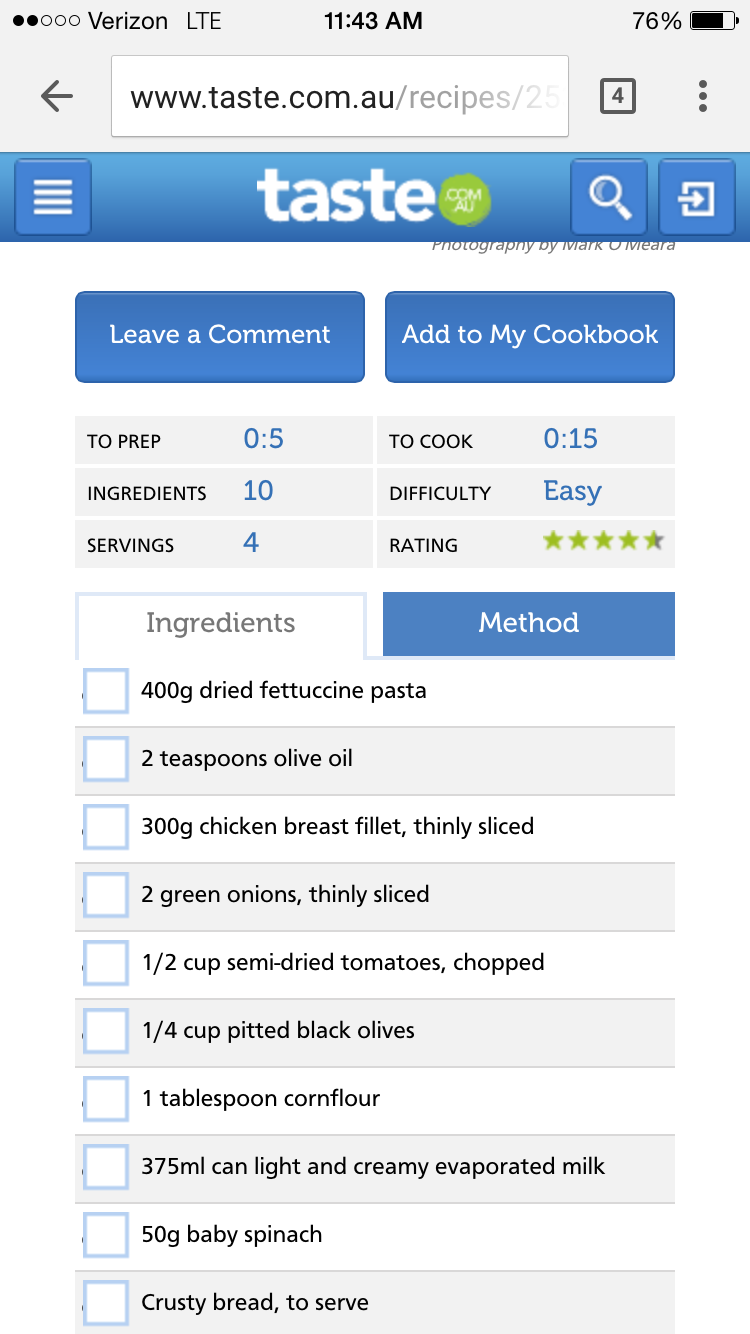The height and width of the screenshot is (1334, 750).
Task: Open the browser three-dot menu
Action: pos(703,96)
